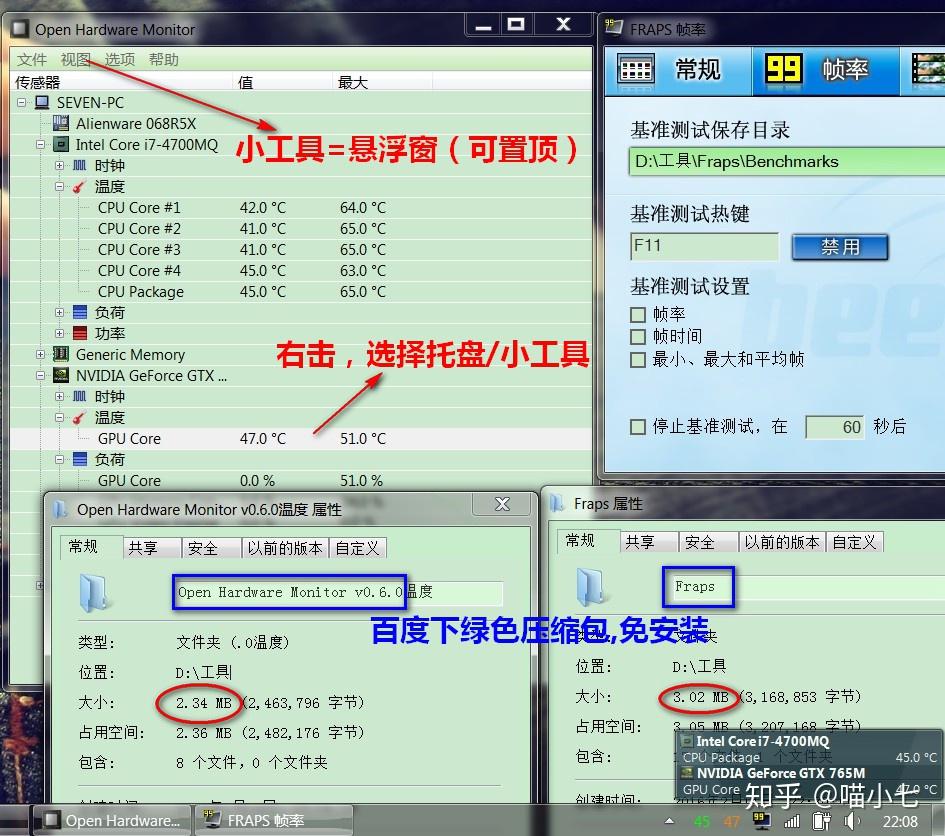Click the battery power tray icon
Image resolution: width=945 pixels, height=836 pixels.
[821, 821]
